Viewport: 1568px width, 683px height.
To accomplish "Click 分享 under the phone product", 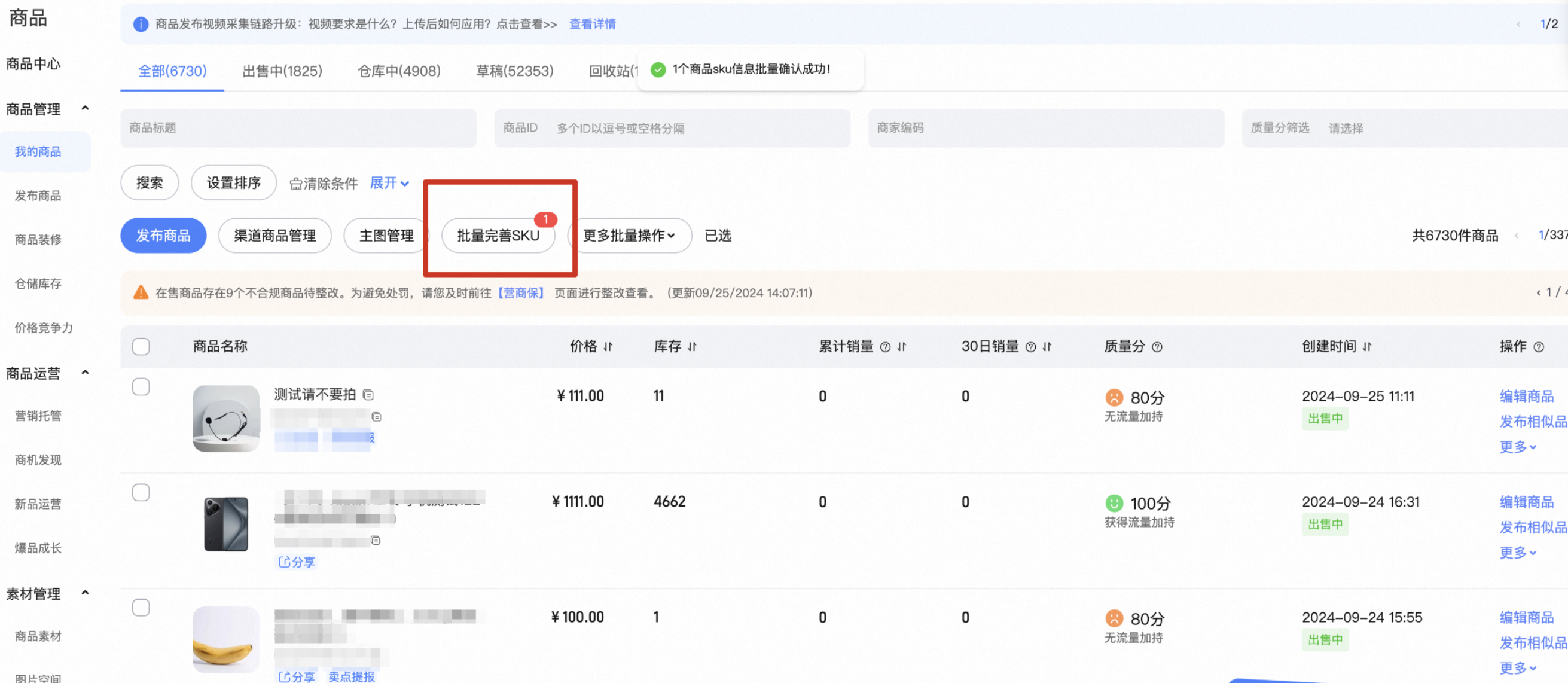I will pyautogui.click(x=297, y=562).
